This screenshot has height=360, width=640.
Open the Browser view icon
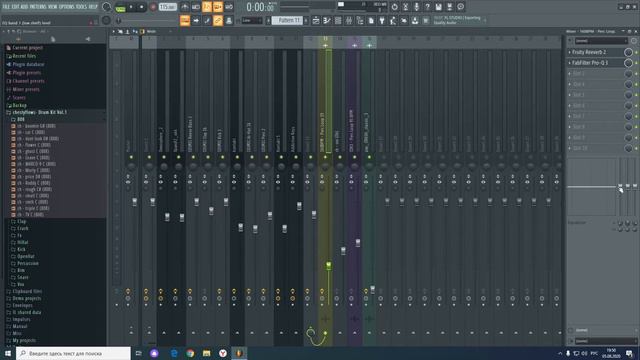(x=360, y=20)
